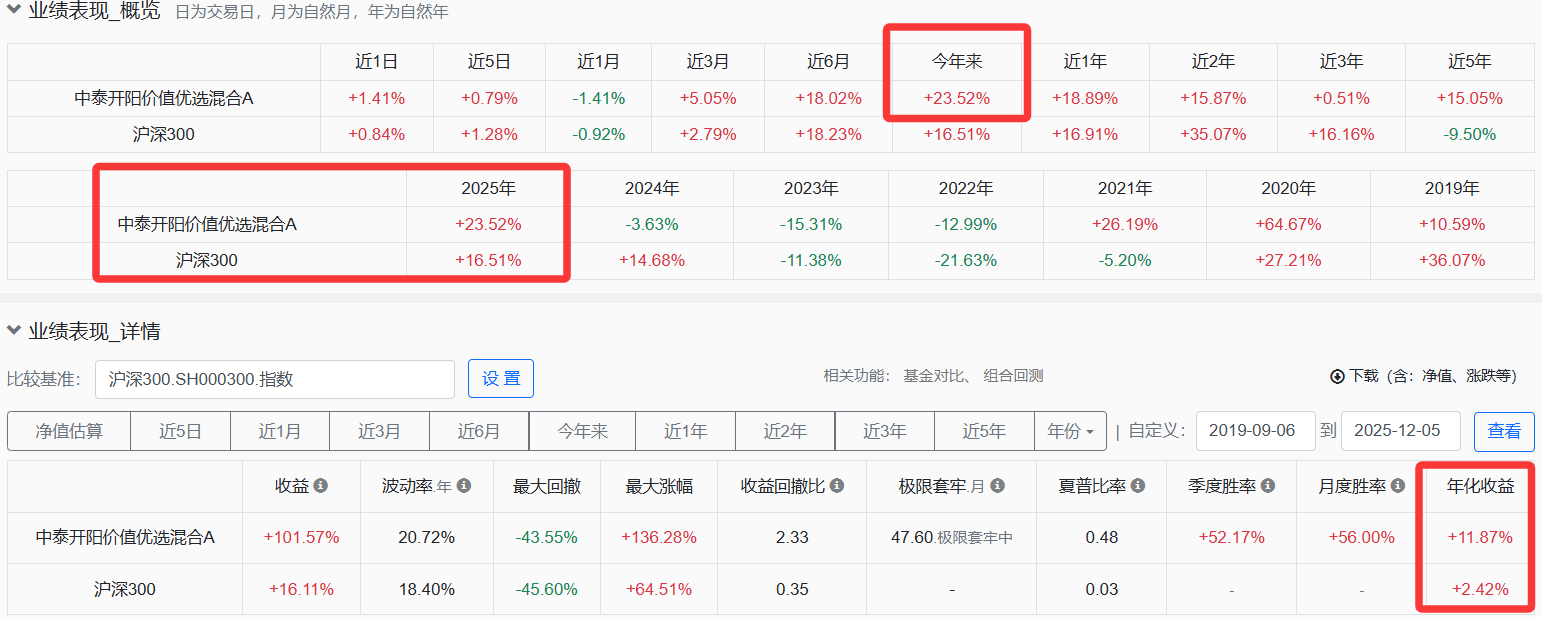Viewport: 1542px width, 617px height.
Task: Collapse the 业绩表现_概览 section chevron
Action: (14, 12)
